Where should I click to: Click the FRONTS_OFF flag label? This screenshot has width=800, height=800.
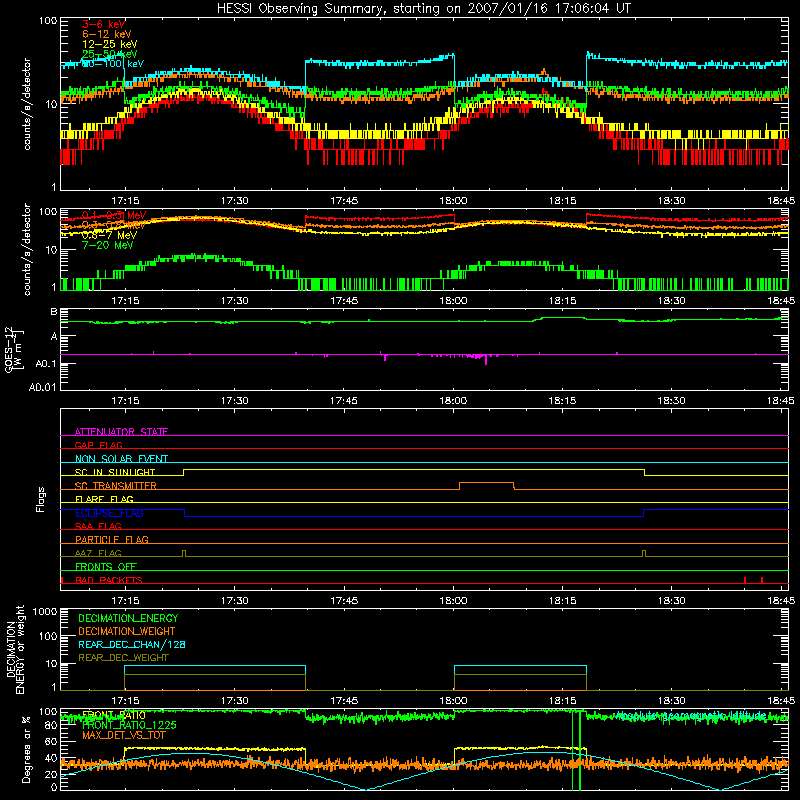[106, 566]
